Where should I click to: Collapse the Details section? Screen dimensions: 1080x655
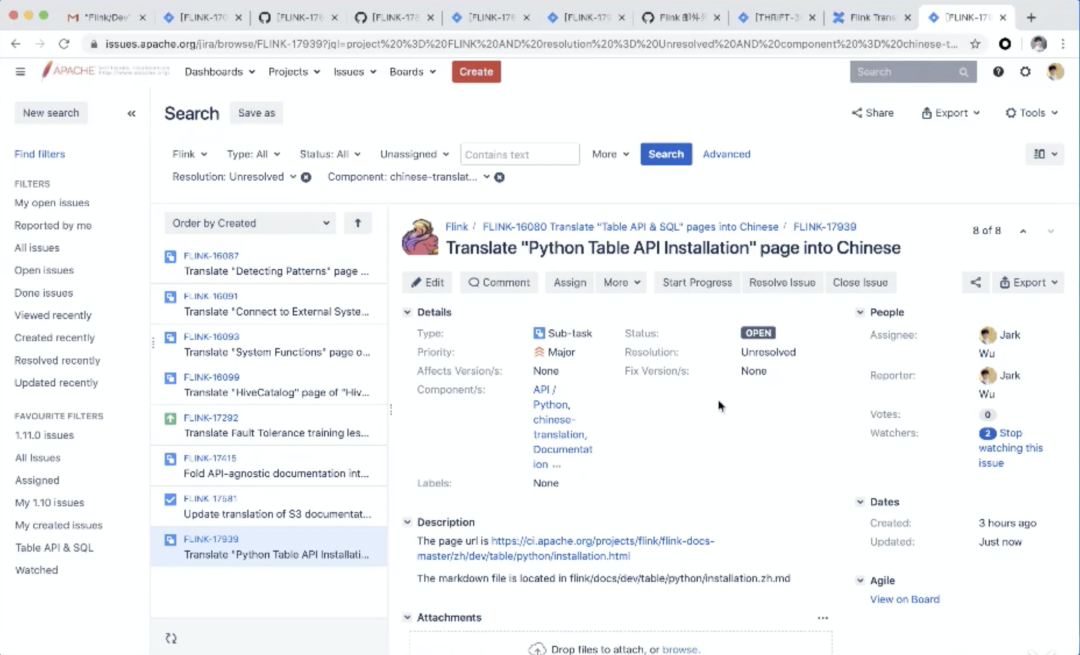(x=407, y=313)
